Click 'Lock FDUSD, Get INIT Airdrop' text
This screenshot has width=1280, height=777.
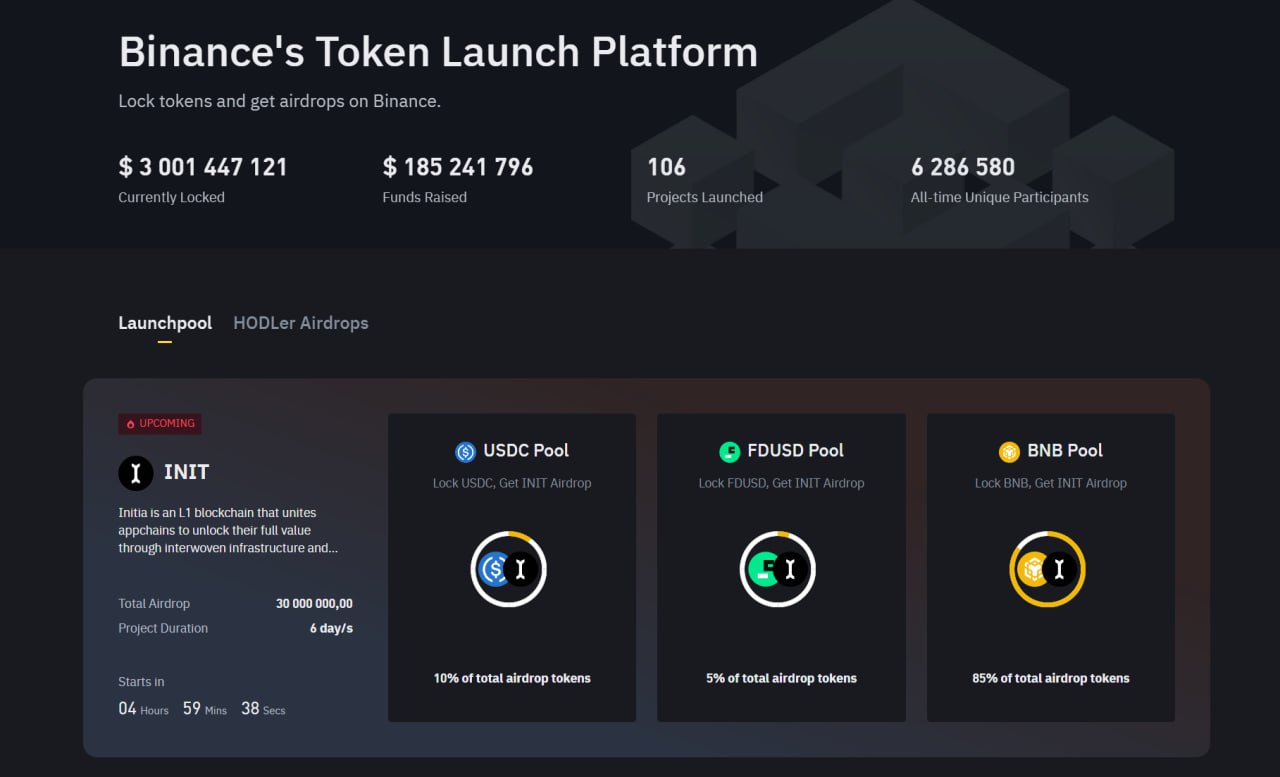(781, 483)
